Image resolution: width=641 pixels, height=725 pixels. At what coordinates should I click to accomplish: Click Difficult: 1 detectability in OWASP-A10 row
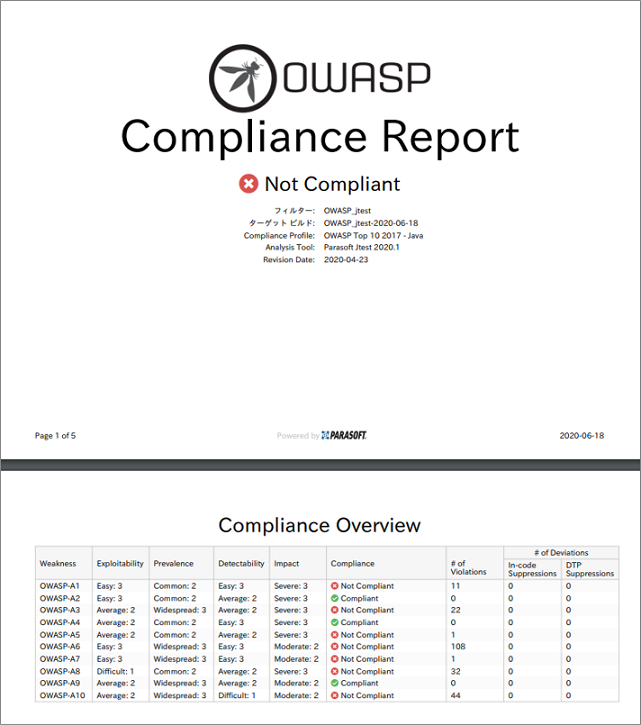tap(237, 695)
